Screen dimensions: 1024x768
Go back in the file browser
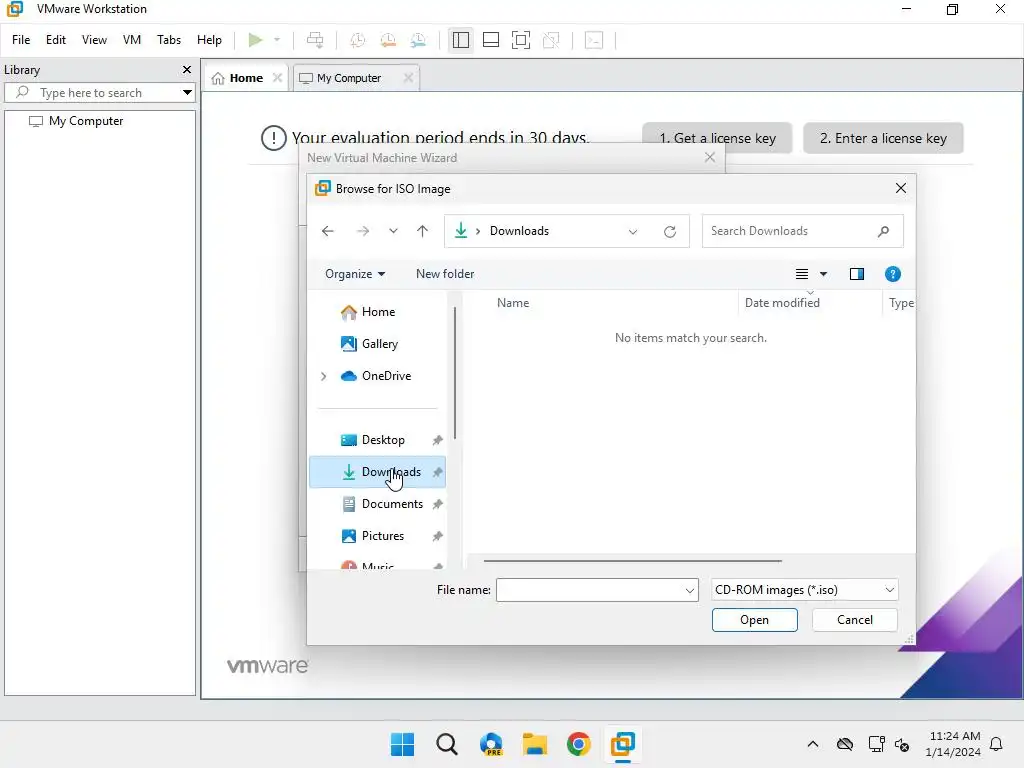pyautogui.click(x=328, y=231)
